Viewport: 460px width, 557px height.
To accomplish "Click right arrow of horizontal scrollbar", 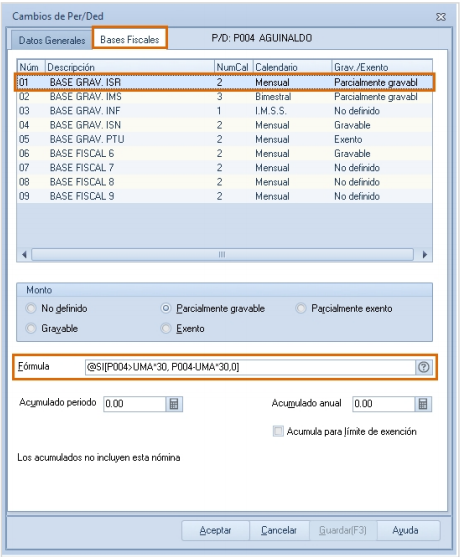I will pyautogui.click(x=424, y=254).
